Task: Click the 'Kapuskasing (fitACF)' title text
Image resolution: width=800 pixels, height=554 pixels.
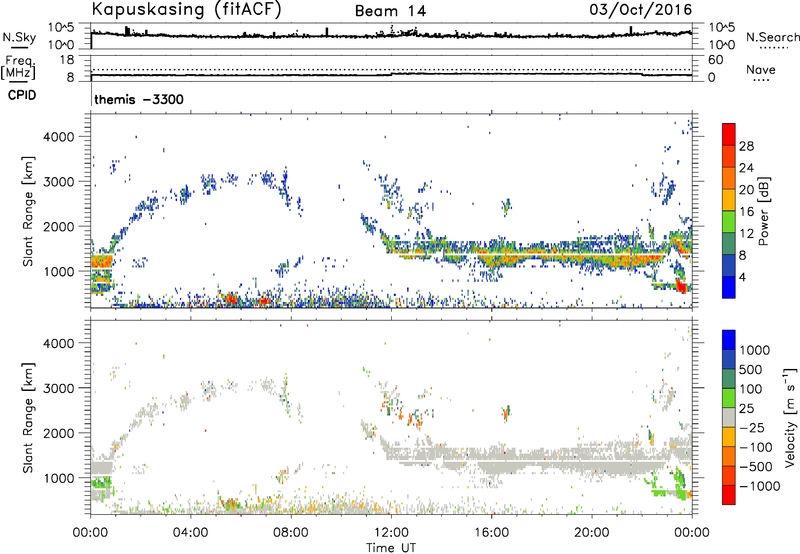Action: (x=186, y=10)
